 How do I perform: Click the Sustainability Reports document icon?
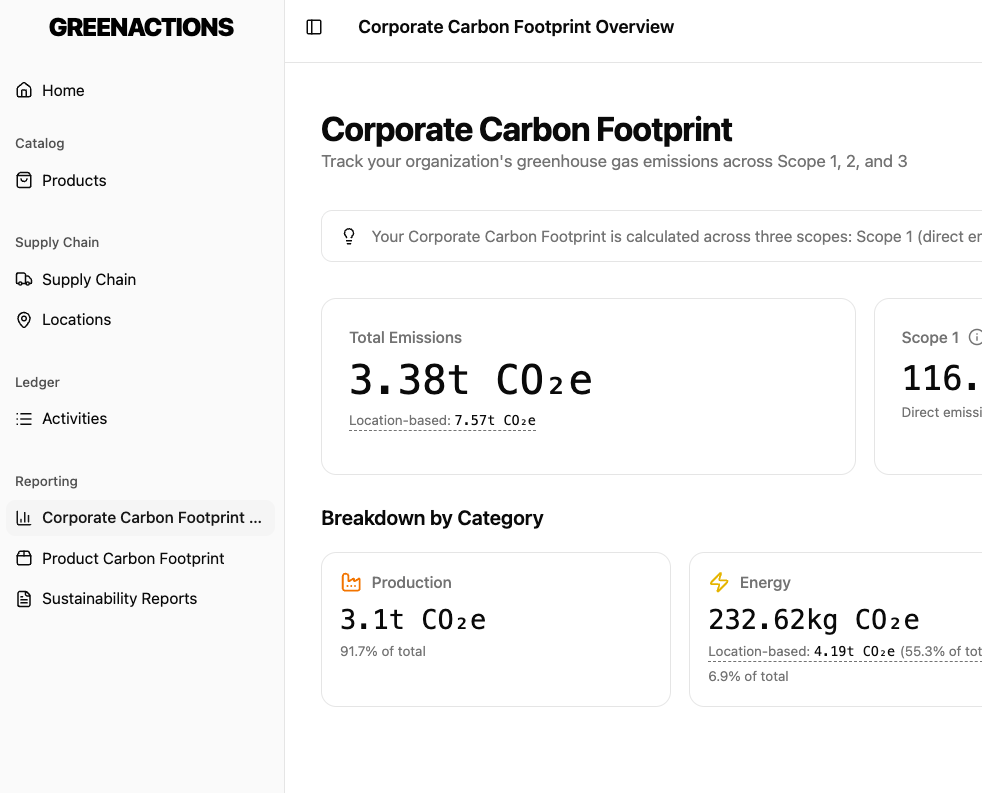point(23,598)
